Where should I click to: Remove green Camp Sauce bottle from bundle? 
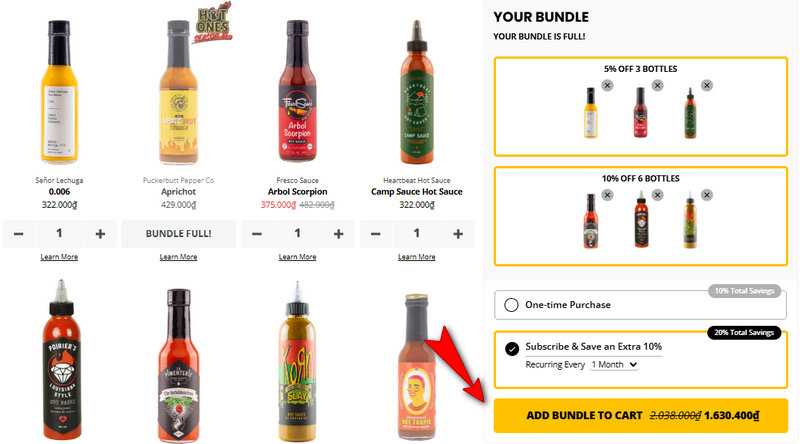point(707,86)
